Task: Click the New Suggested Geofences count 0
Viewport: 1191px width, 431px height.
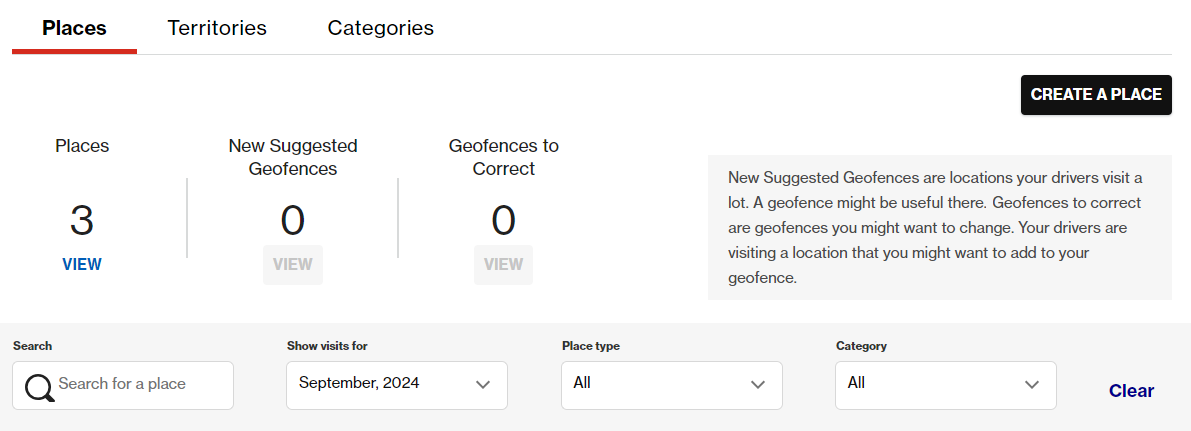Action: coord(292,220)
